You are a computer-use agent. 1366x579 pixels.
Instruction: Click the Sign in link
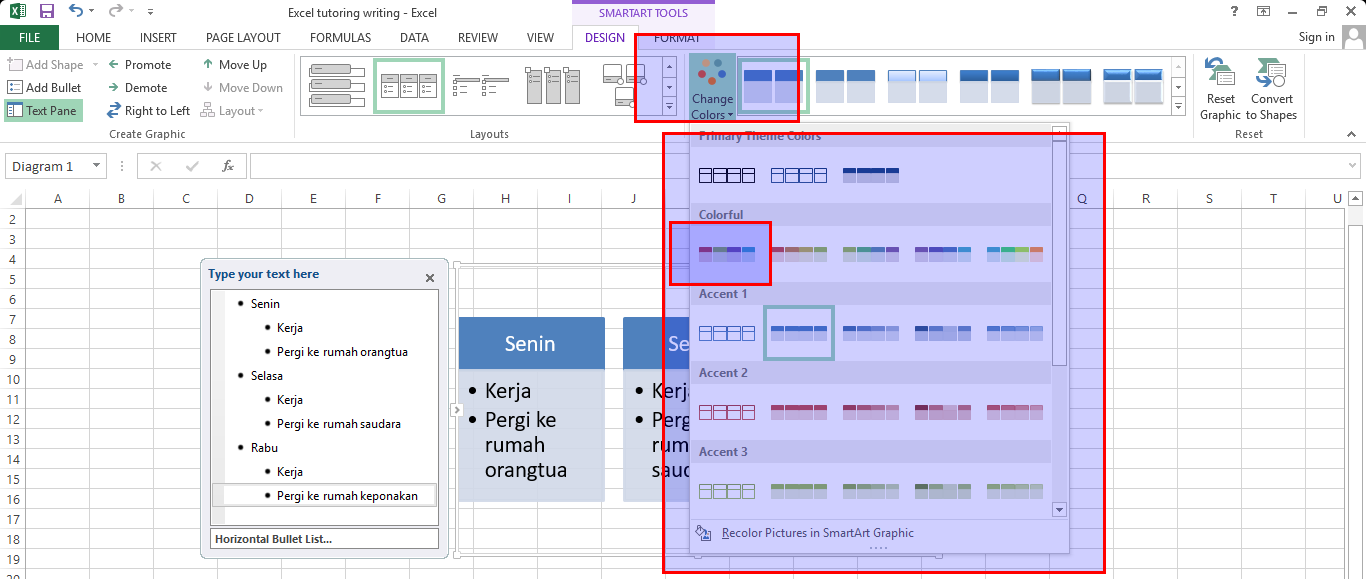1316,37
